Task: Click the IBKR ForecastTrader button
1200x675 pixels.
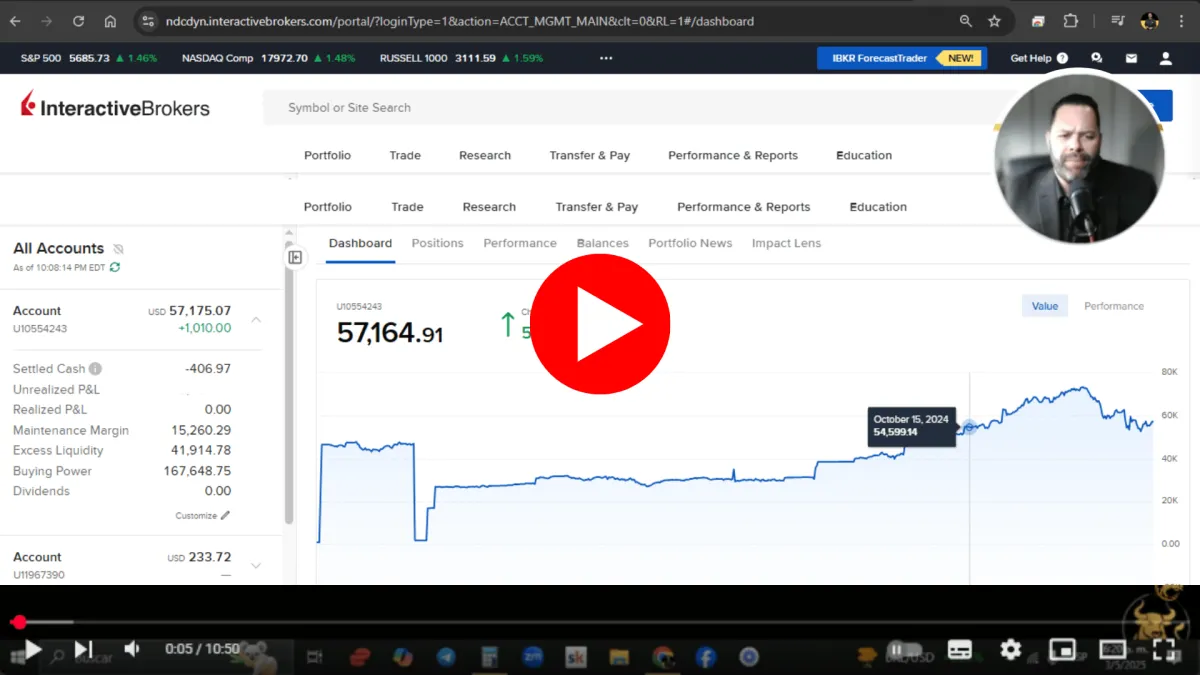Action: point(902,58)
